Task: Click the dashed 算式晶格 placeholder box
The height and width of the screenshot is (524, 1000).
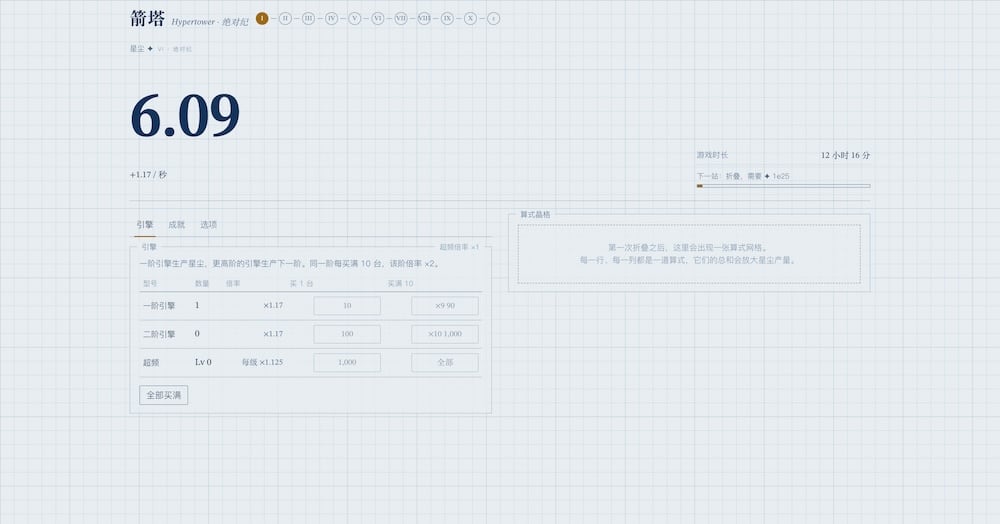Action: point(689,254)
